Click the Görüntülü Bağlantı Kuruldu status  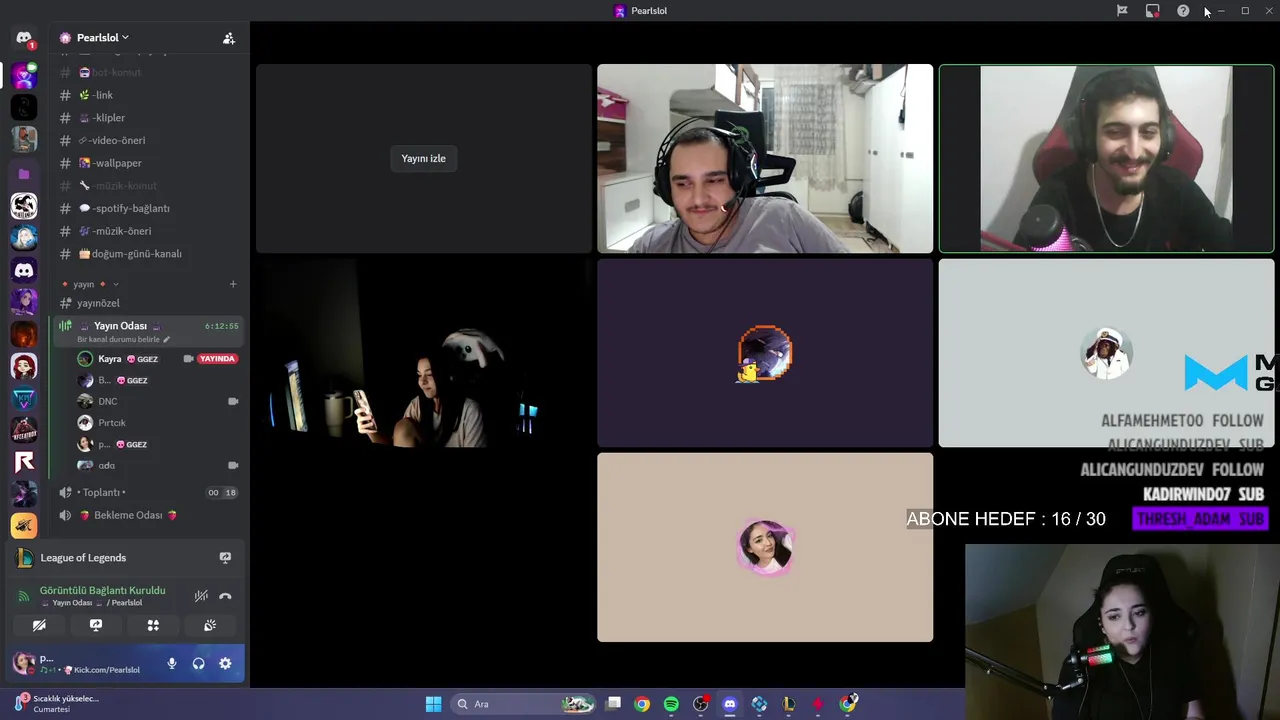click(x=102, y=590)
